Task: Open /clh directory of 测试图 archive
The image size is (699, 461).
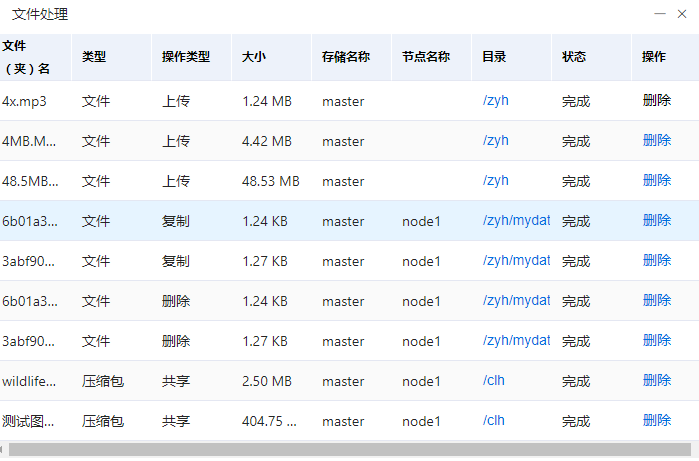Action: click(494, 420)
